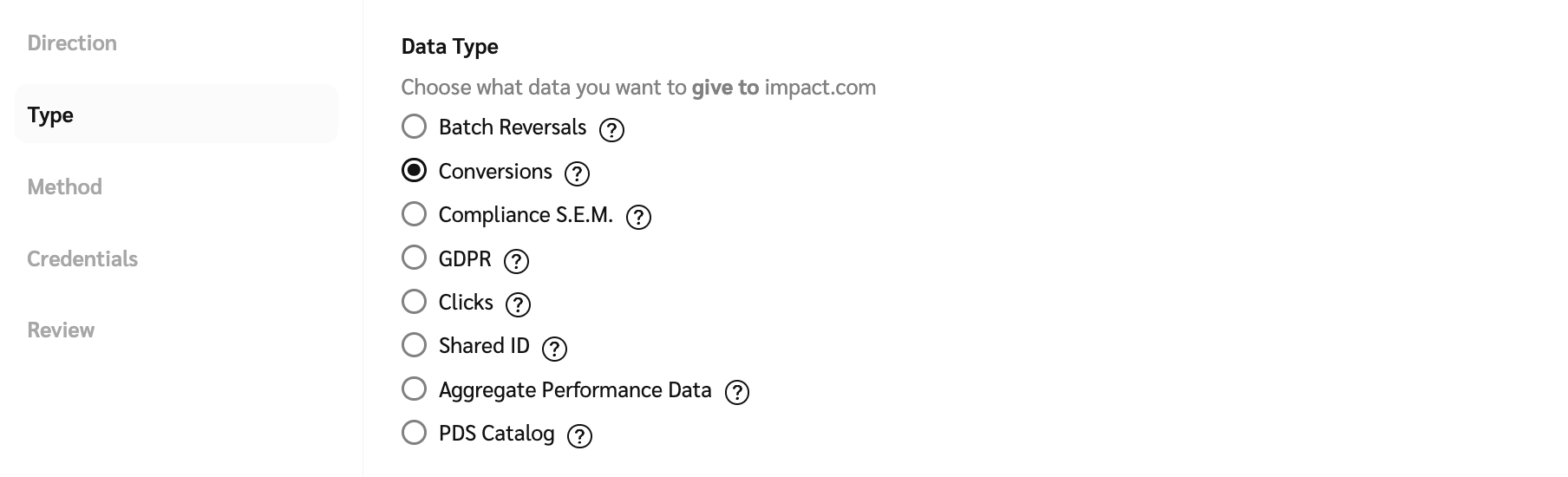The height and width of the screenshot is (477, 1568).
Task: Choose the Conversions data type option
Action: (415, 171)
